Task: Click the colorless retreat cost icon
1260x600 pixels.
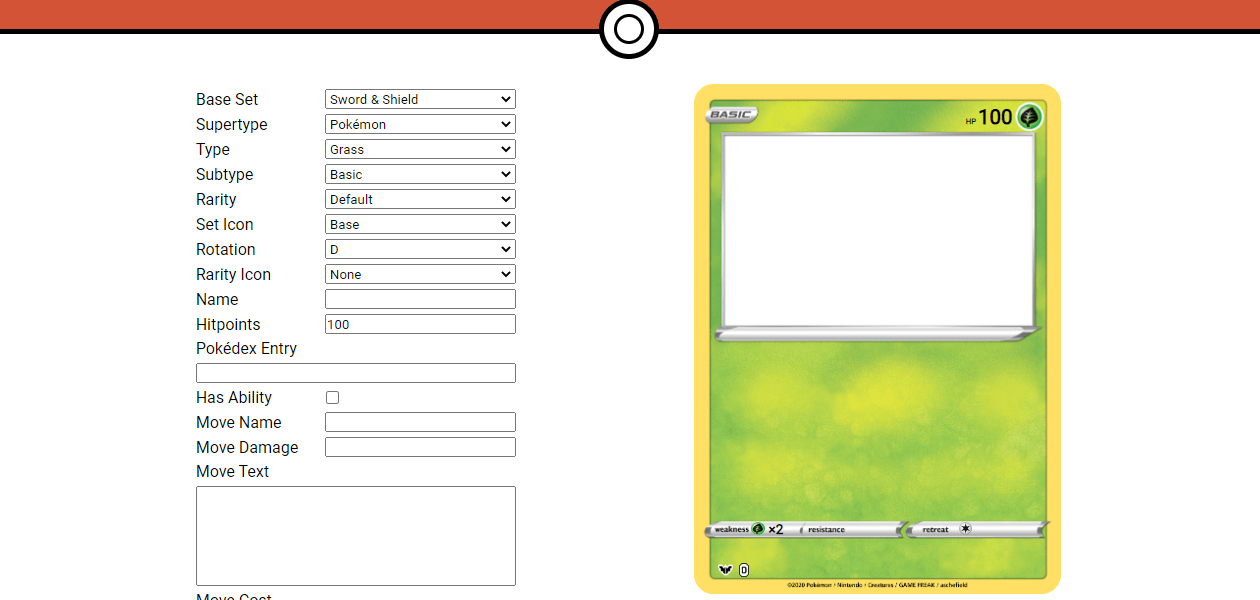Action: click(x=965, y=529)
